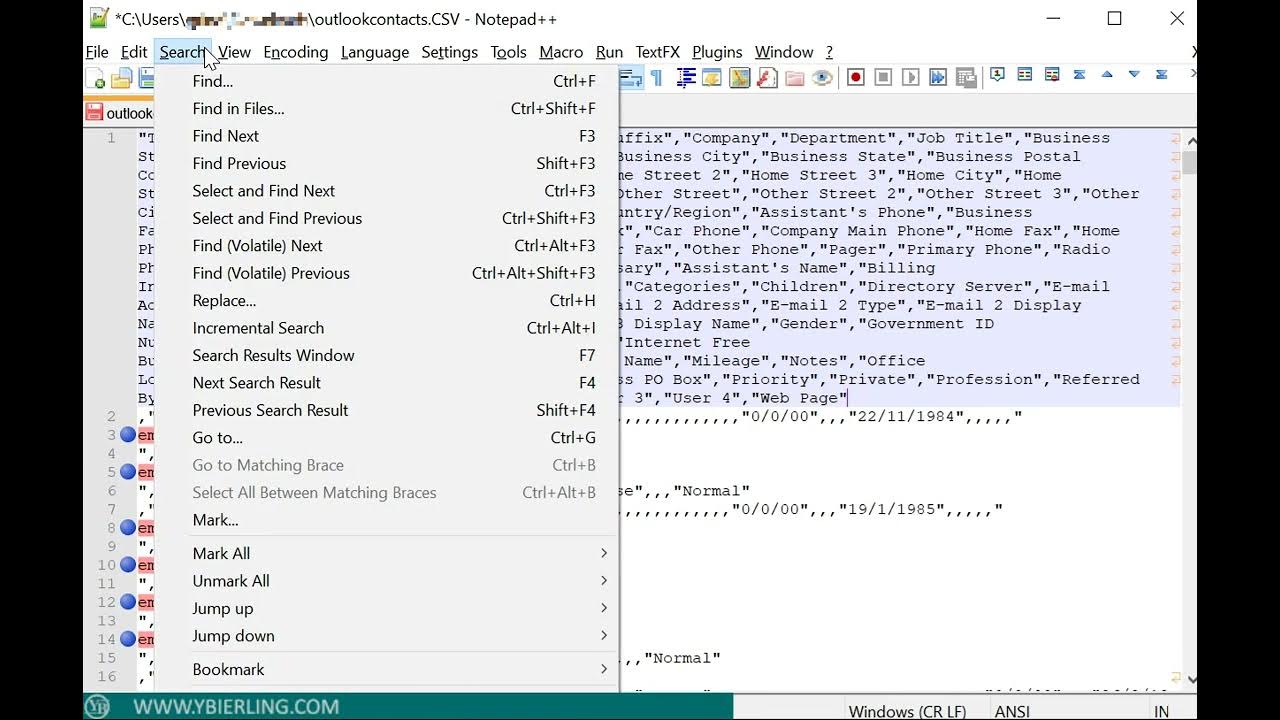Click the blue down-arrow Next icon

[x=1133, y=74]
